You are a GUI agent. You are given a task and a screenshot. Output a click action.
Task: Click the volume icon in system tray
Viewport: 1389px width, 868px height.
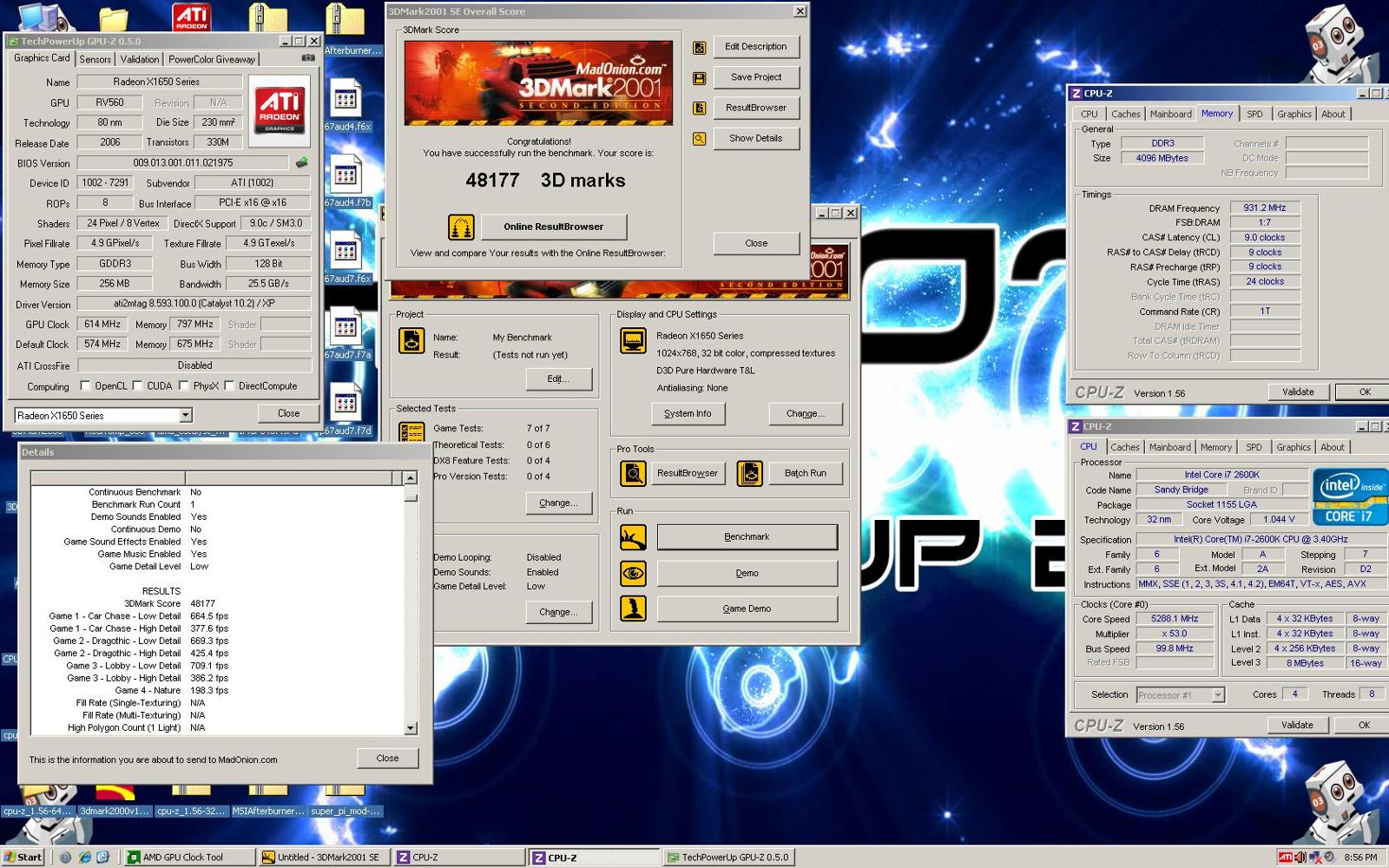[x=1300, y=858]
